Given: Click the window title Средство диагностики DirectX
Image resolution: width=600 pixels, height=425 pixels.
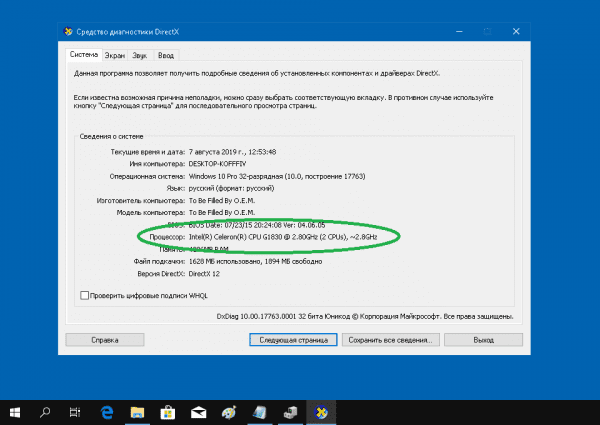Looking at the screenshot, I should [x=127, y=32].
